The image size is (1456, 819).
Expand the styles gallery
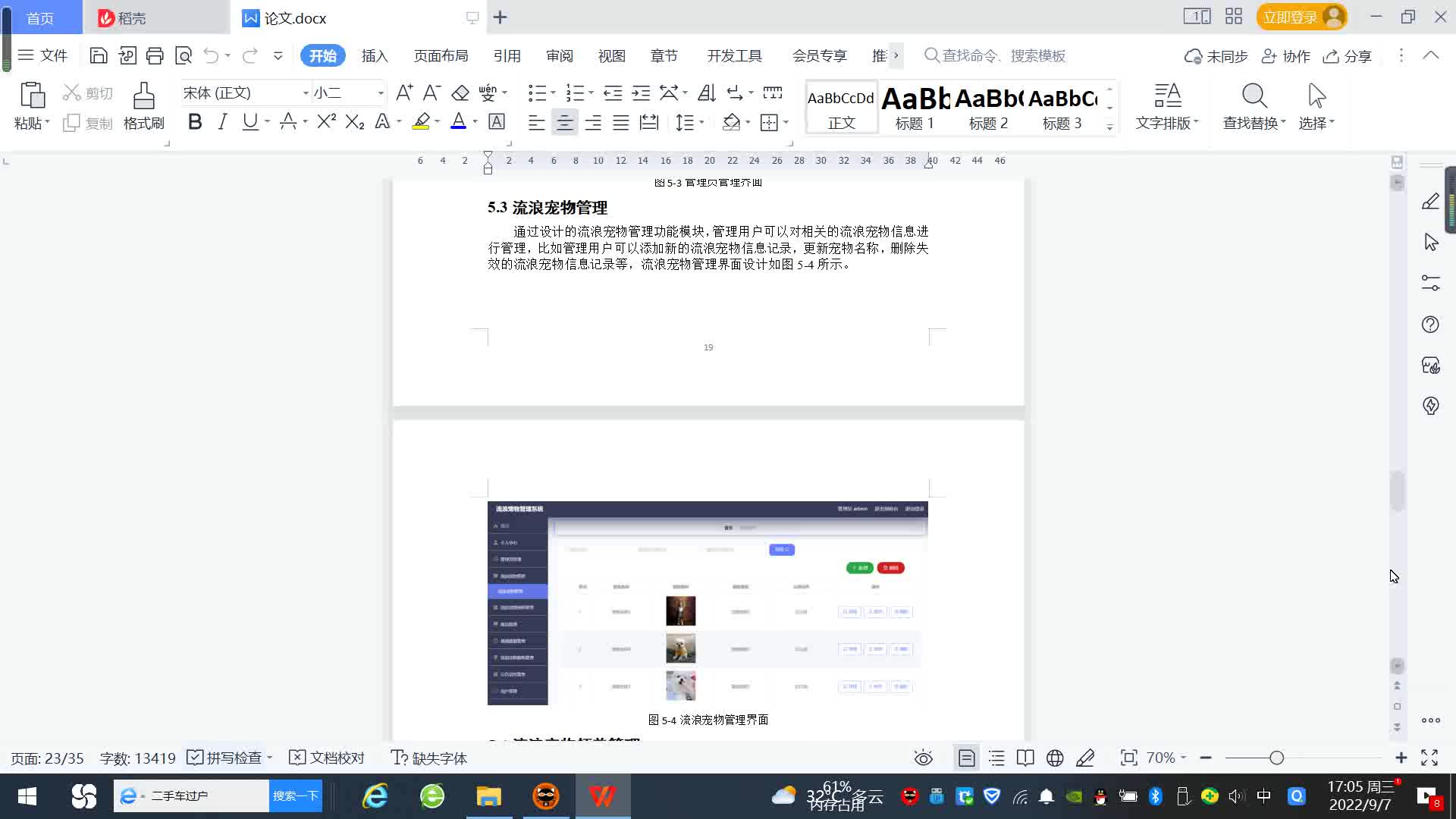[1109, 127]
